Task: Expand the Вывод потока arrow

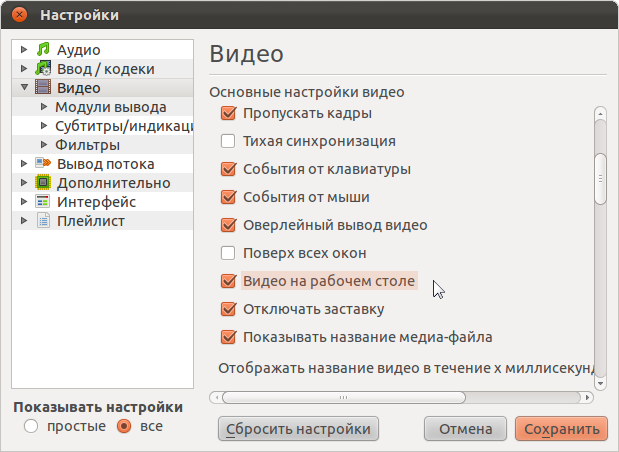Action: tap(24, 163)
